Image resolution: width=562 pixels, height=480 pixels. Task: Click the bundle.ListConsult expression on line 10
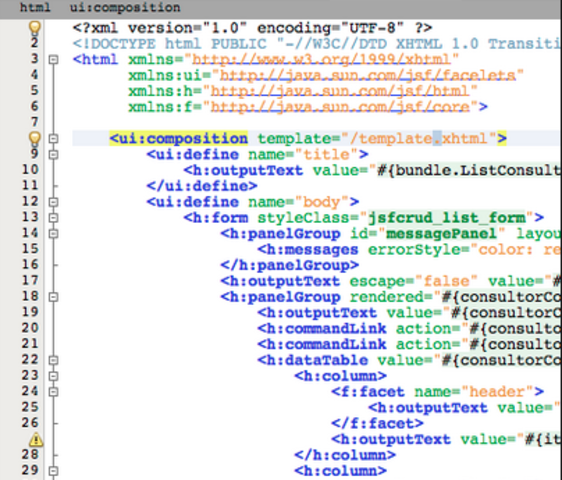pyautogui.click(x=468, y=170)
